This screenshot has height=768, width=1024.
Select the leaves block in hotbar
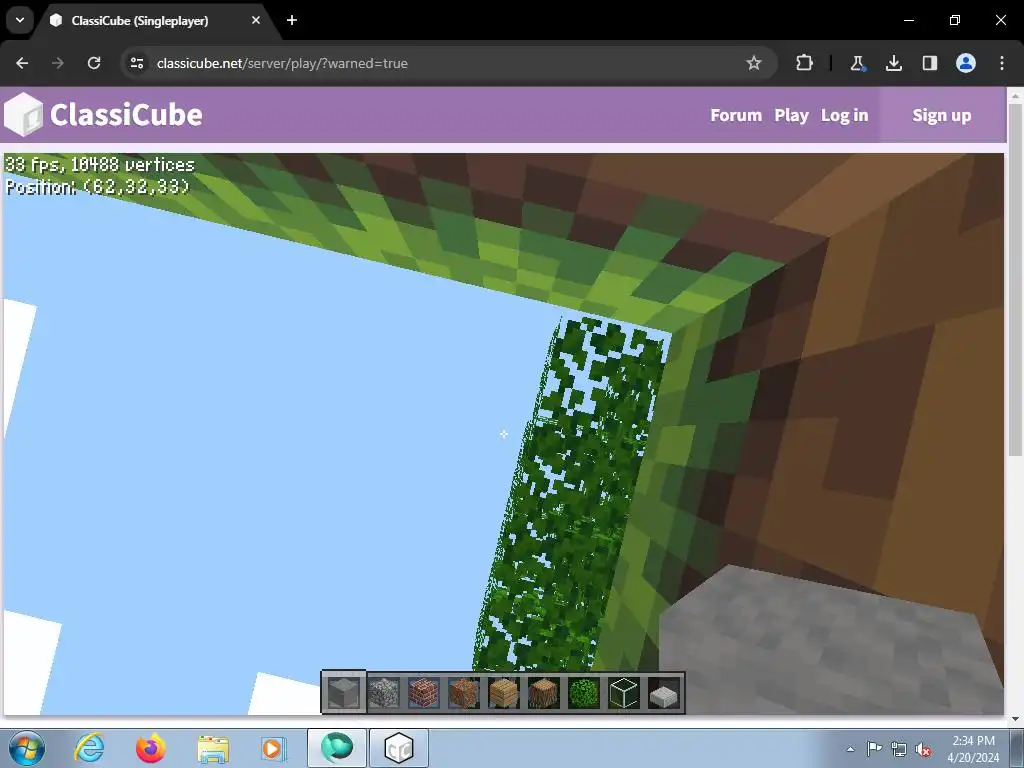coord(584,692)
